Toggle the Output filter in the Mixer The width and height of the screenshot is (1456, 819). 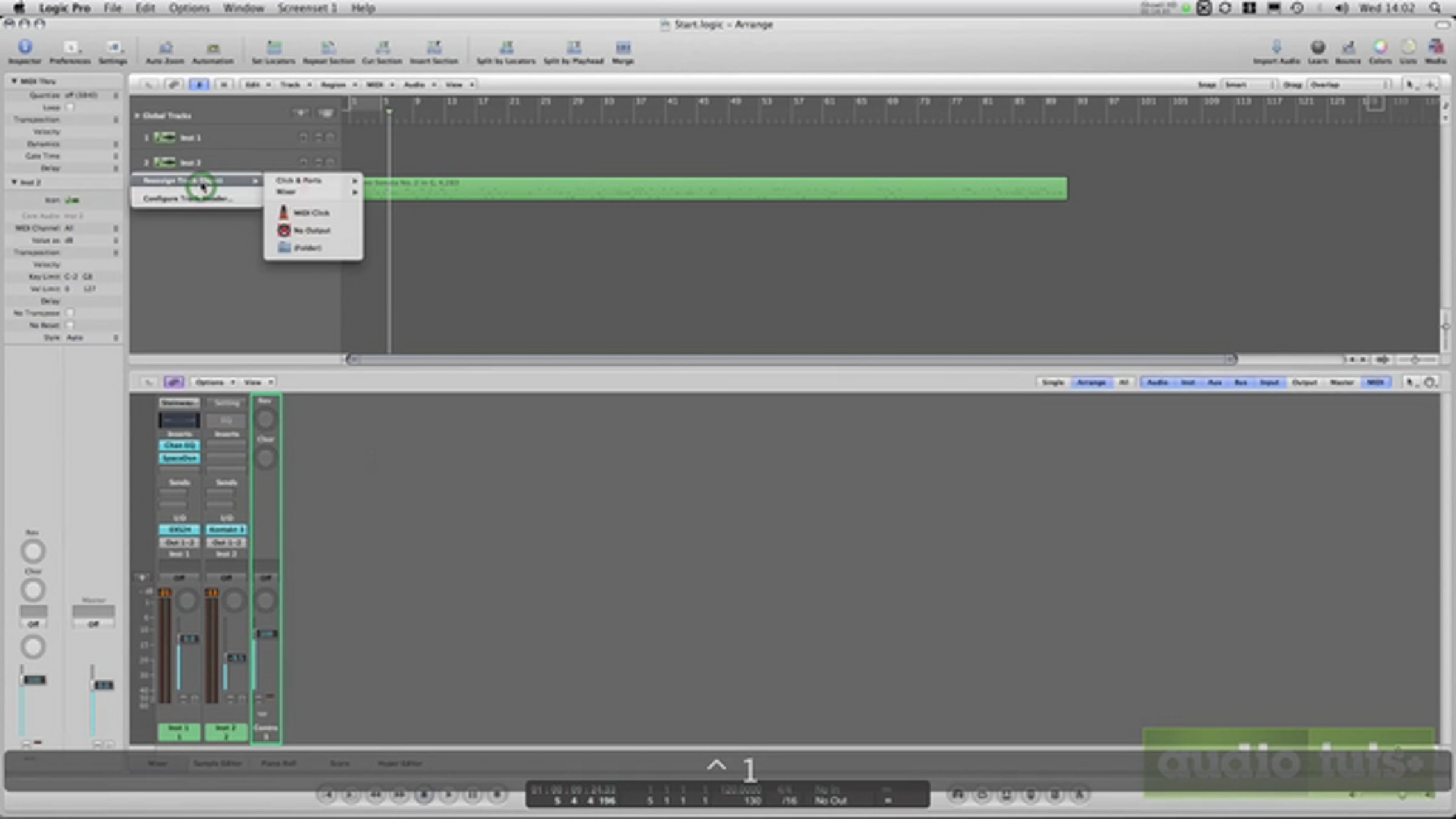[x=1304, y=382]
